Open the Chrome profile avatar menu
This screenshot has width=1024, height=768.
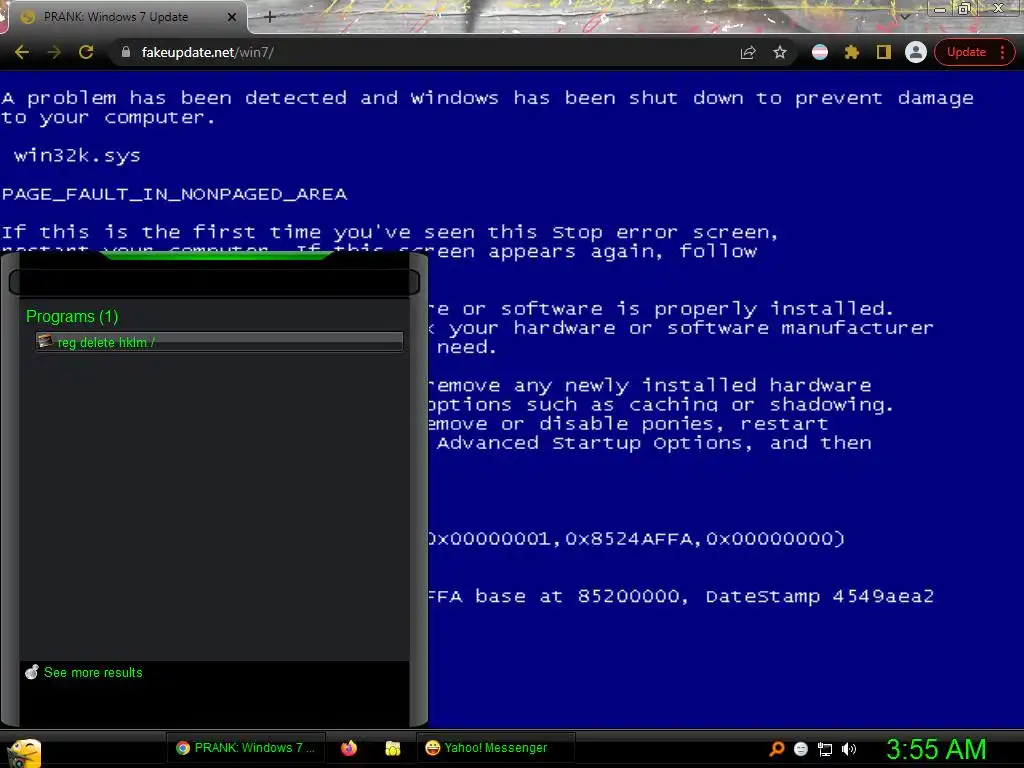tap(916, 52)
